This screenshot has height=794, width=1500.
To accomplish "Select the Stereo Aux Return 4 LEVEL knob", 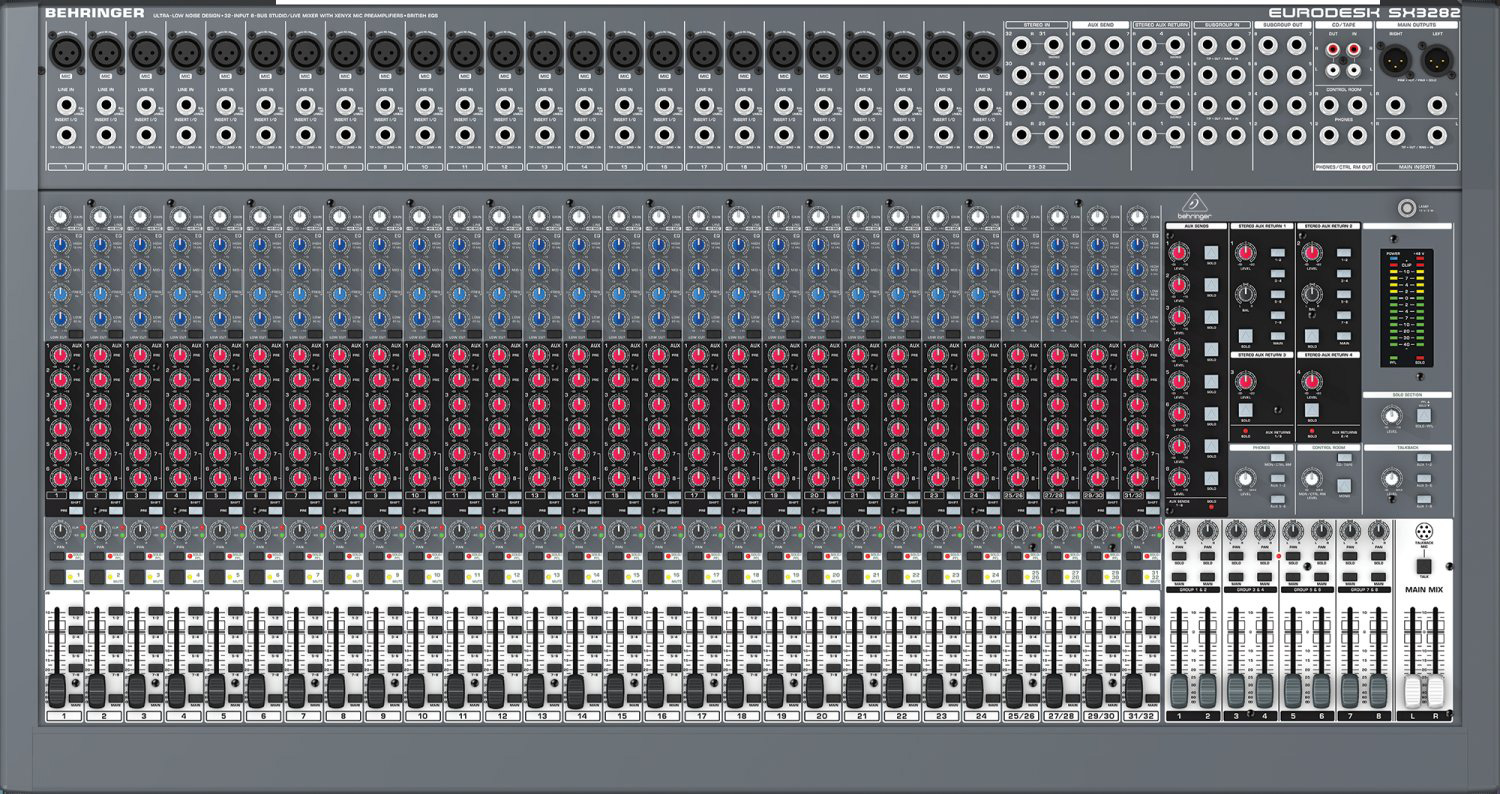I will [1311, 381].
